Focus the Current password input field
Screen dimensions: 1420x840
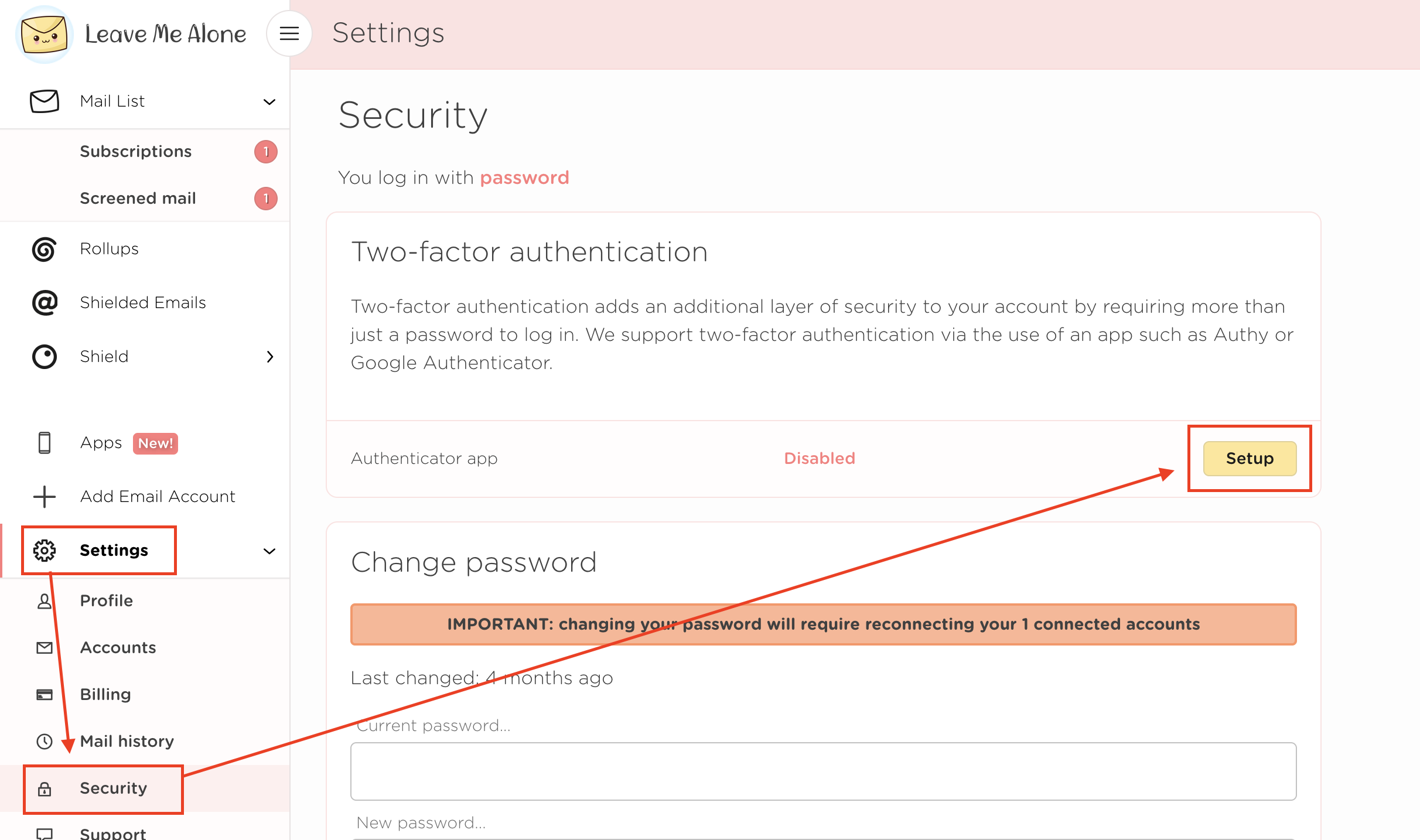823,771
